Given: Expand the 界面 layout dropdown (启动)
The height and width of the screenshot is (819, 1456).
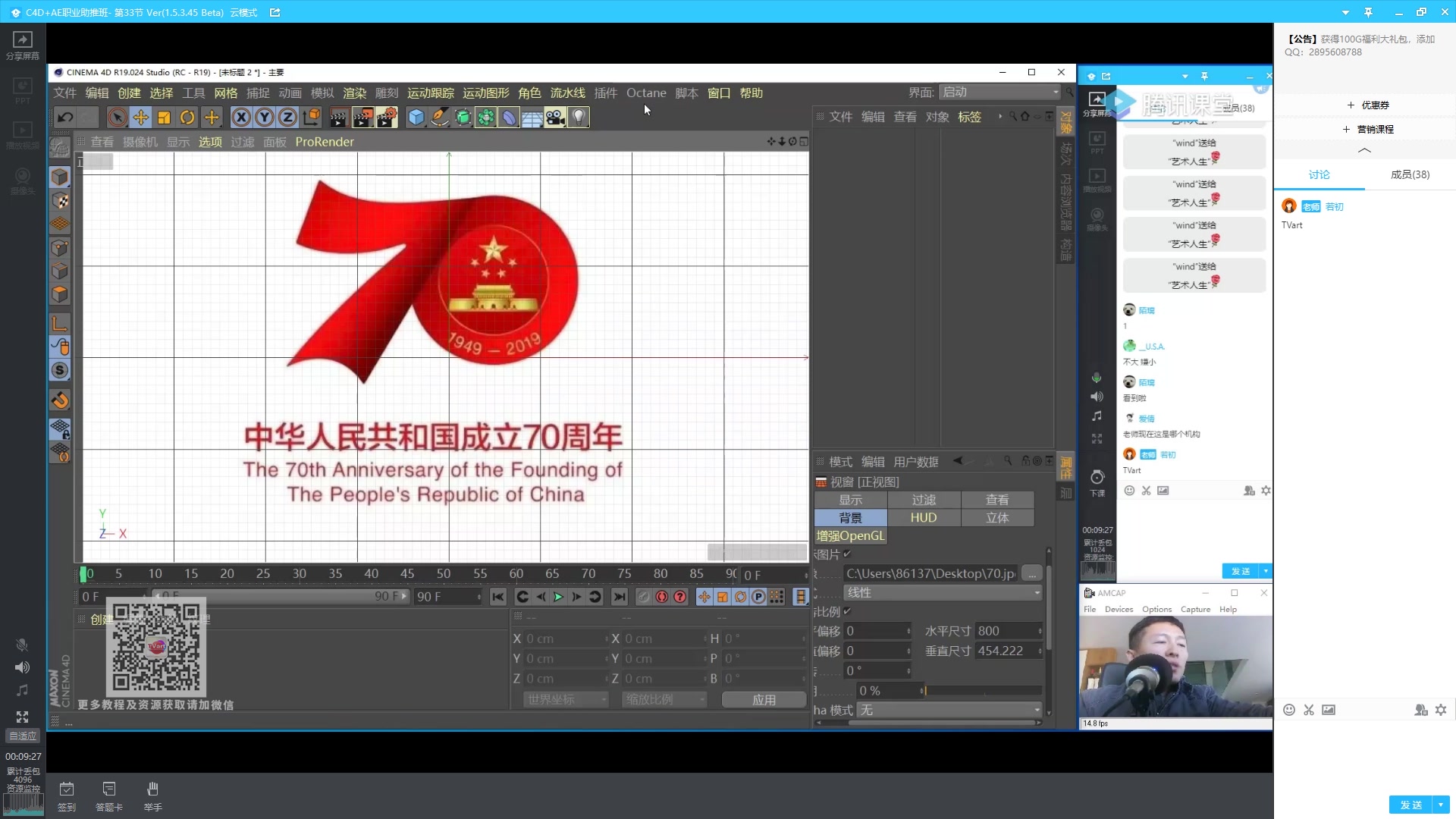Looking at the screenshot, I should pos(999,92).
